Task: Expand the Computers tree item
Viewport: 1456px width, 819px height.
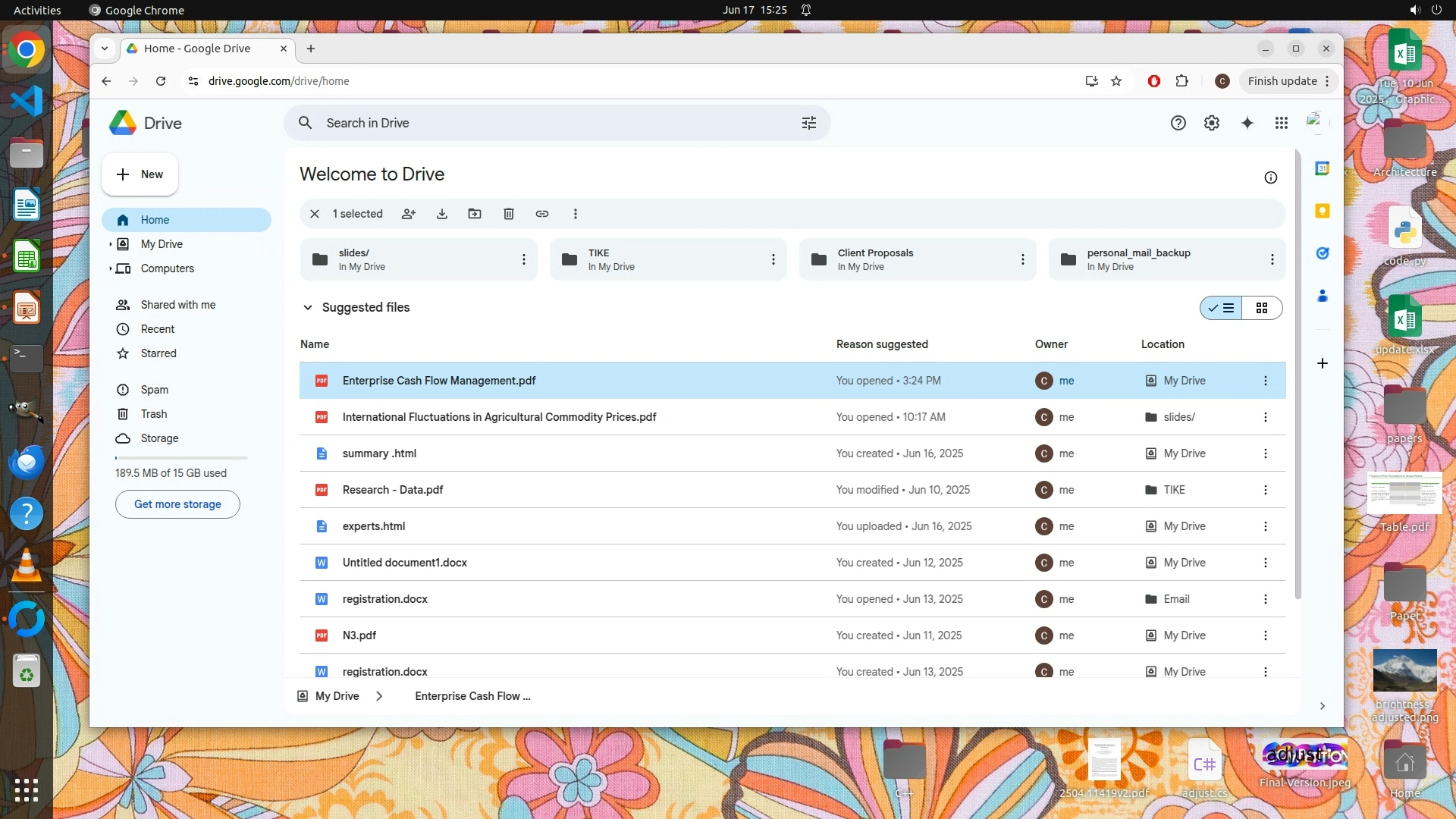Action: 111,268
